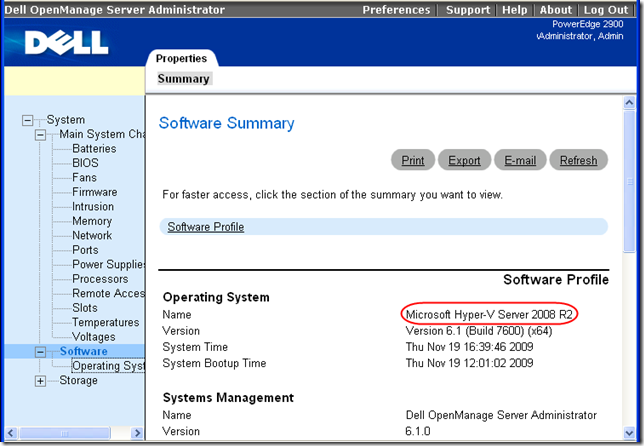Screen dimensions: 644x446
Task: Click the Print button
Action: [413, 160]
